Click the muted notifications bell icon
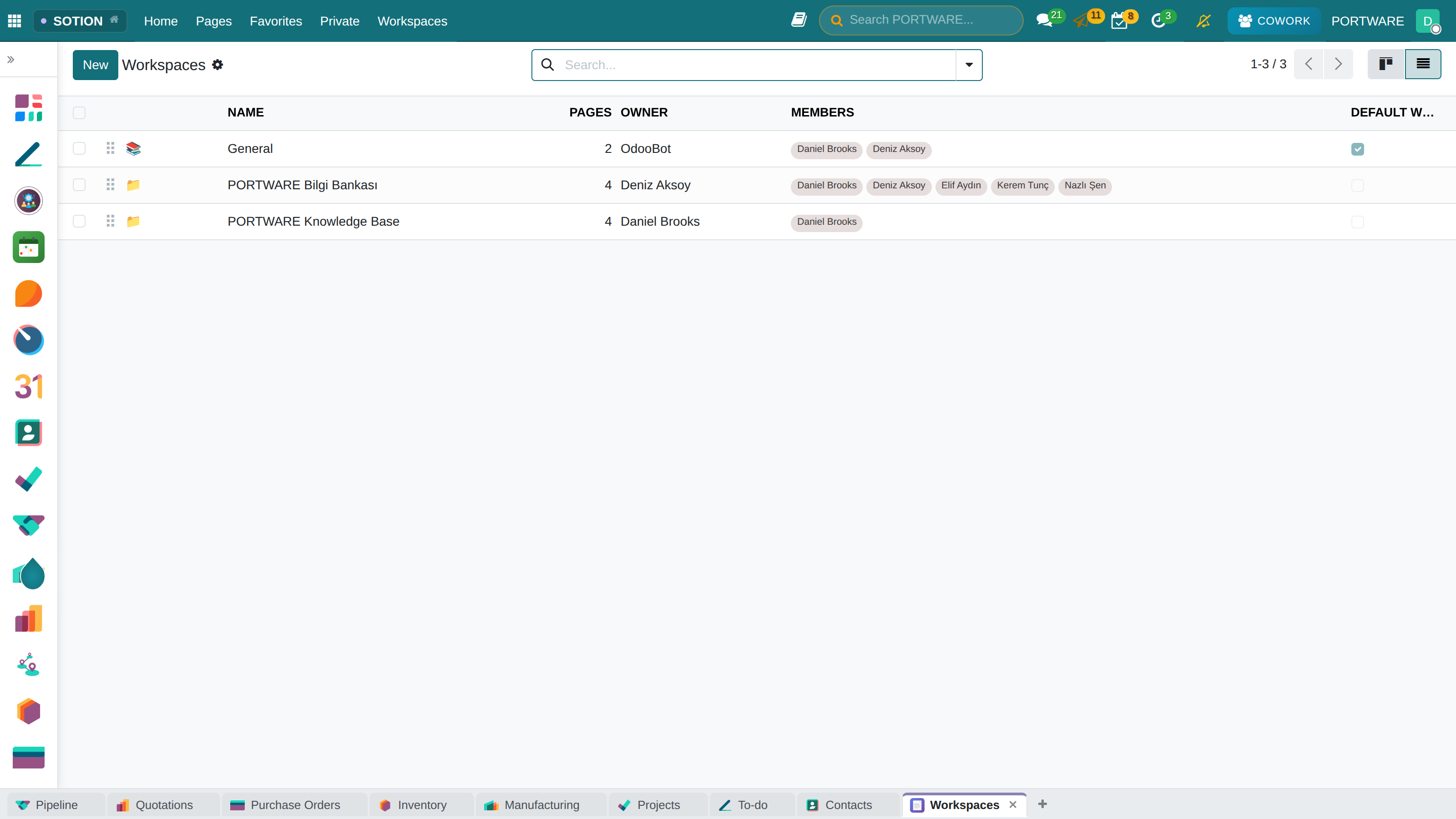 [1203, 21]
